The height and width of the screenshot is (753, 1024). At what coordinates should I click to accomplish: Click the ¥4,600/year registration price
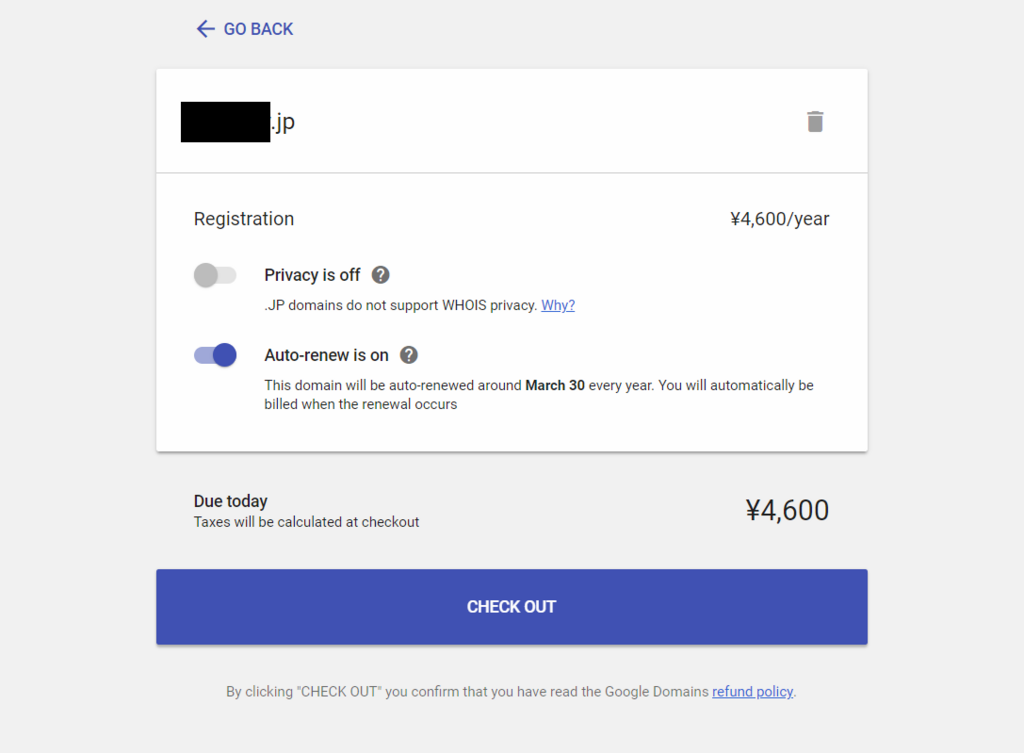[780, 219]
